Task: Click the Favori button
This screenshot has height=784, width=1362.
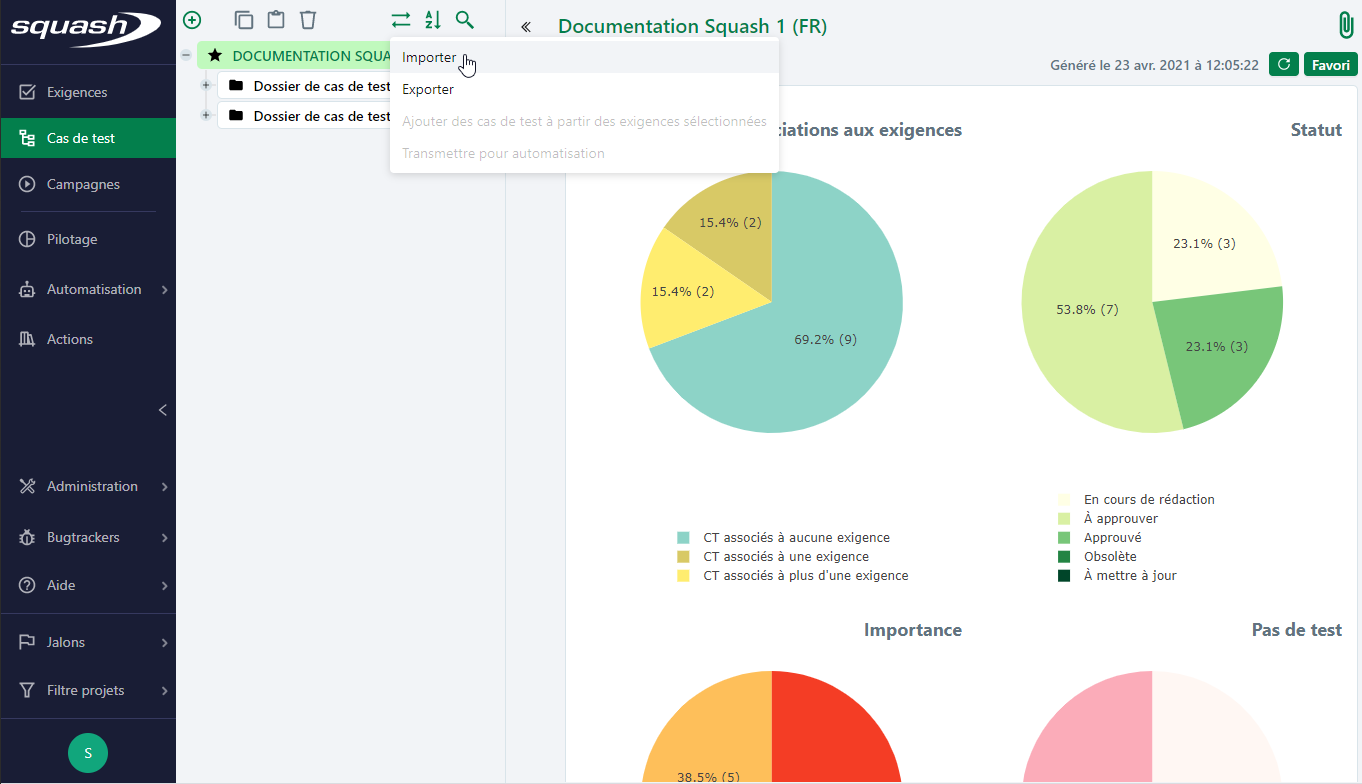Action: coord(1330,65)
